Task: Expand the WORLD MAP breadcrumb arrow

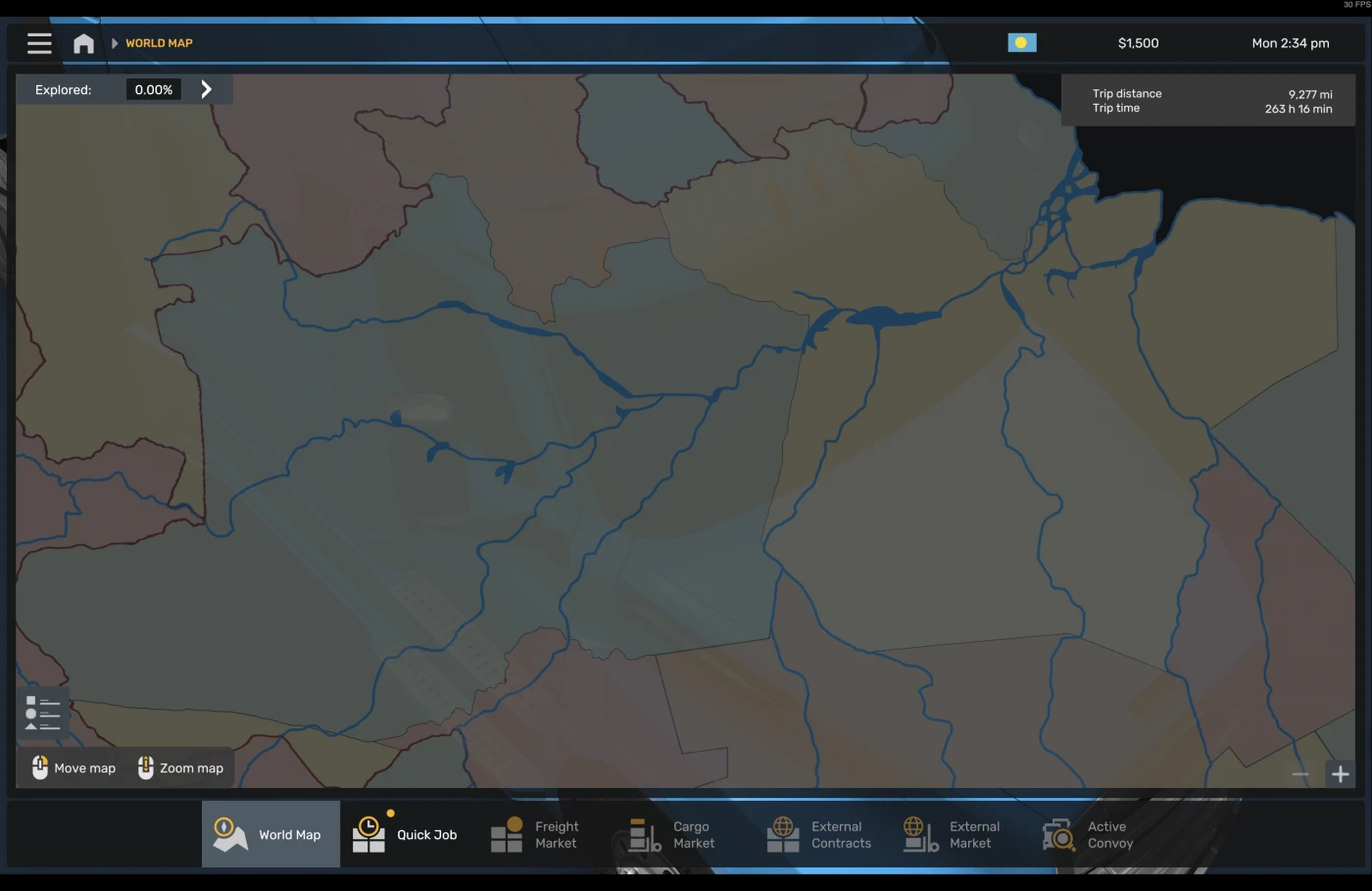Action: [x=115, y=42]
